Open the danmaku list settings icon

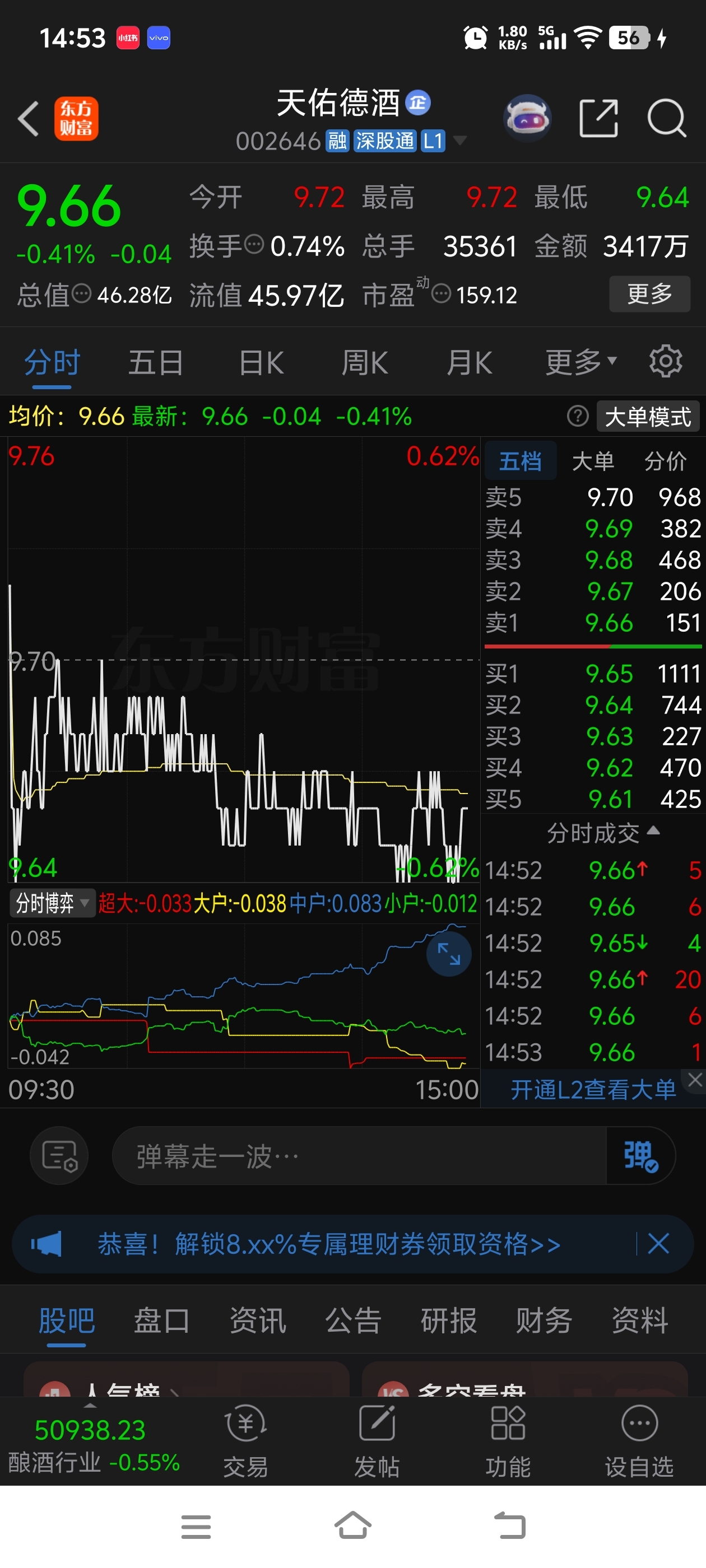click(x=59, y=1155)
